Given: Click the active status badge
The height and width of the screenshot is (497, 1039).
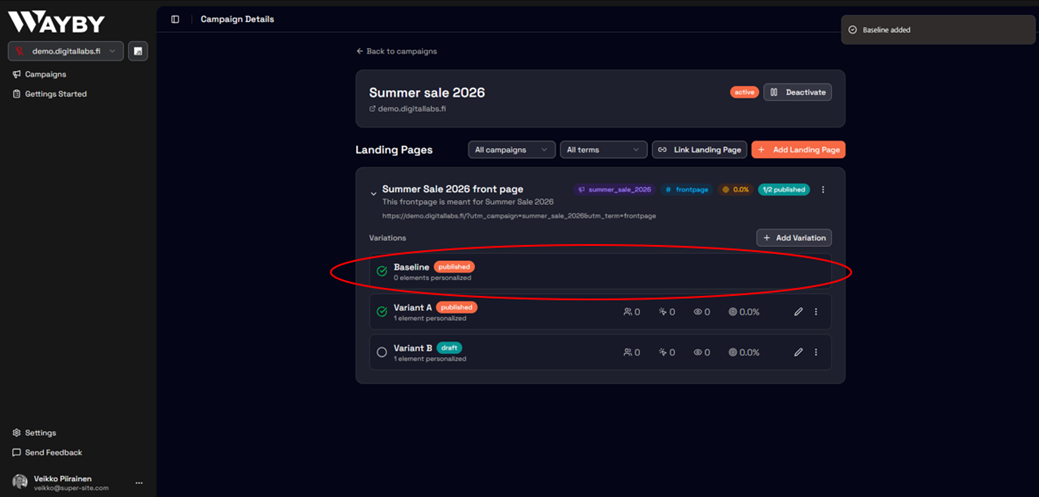Looking at the screenshot, I should [744, 92].
